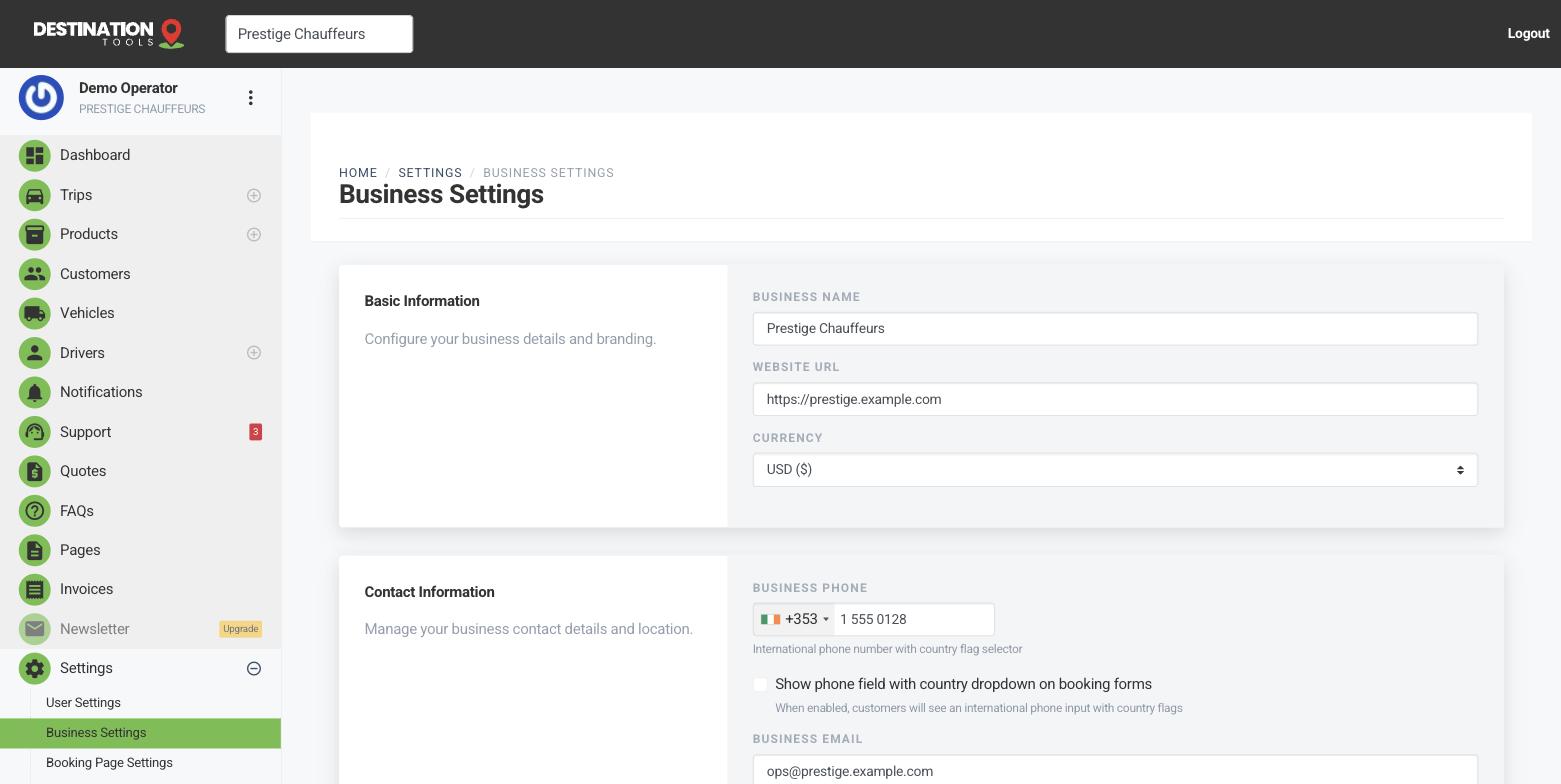Click the Drivers person icon
The height and width of the screenshot is (784, 1561).
tap(34, 353)
